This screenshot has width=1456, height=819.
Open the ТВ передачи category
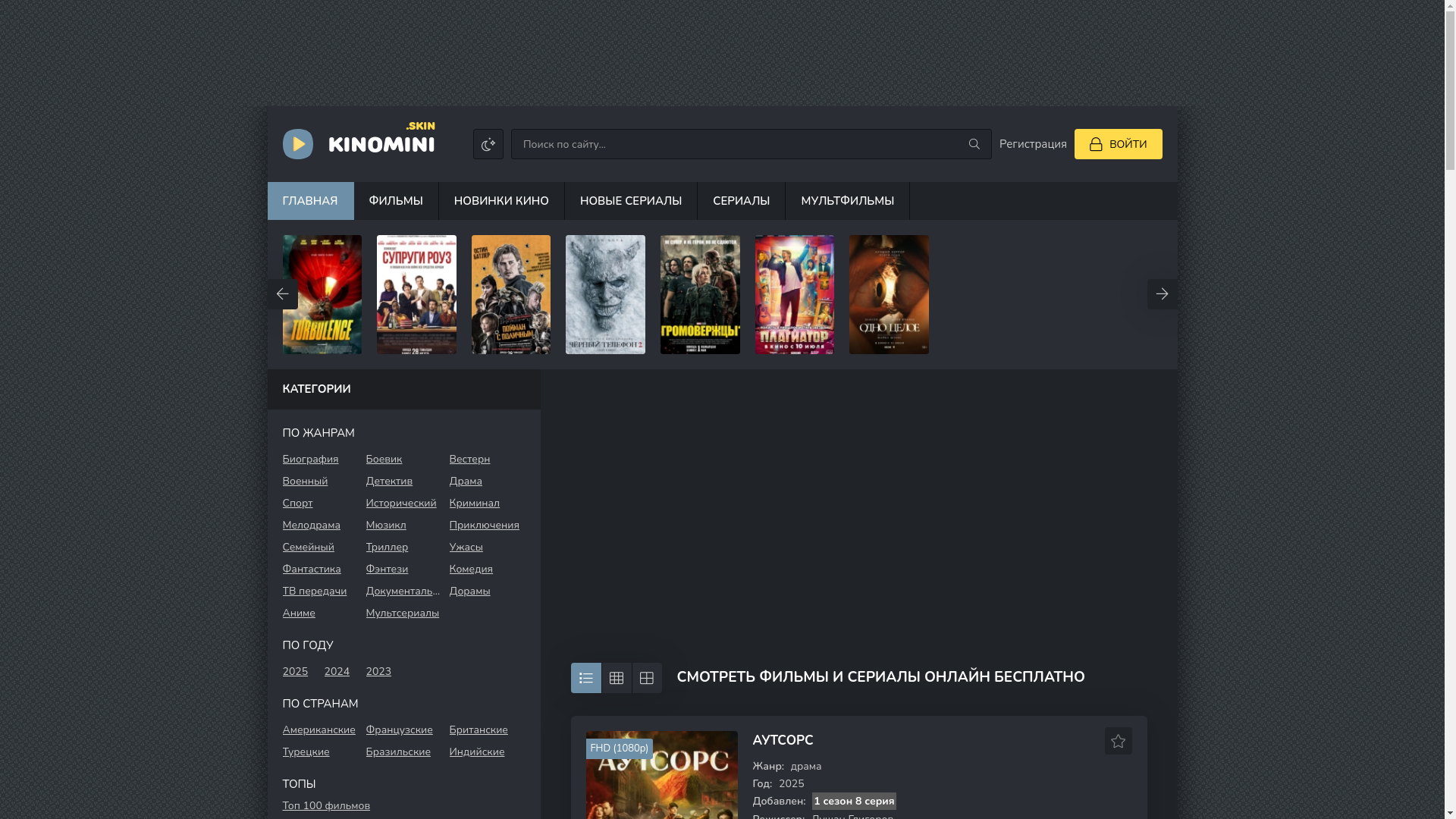[315, 591]
